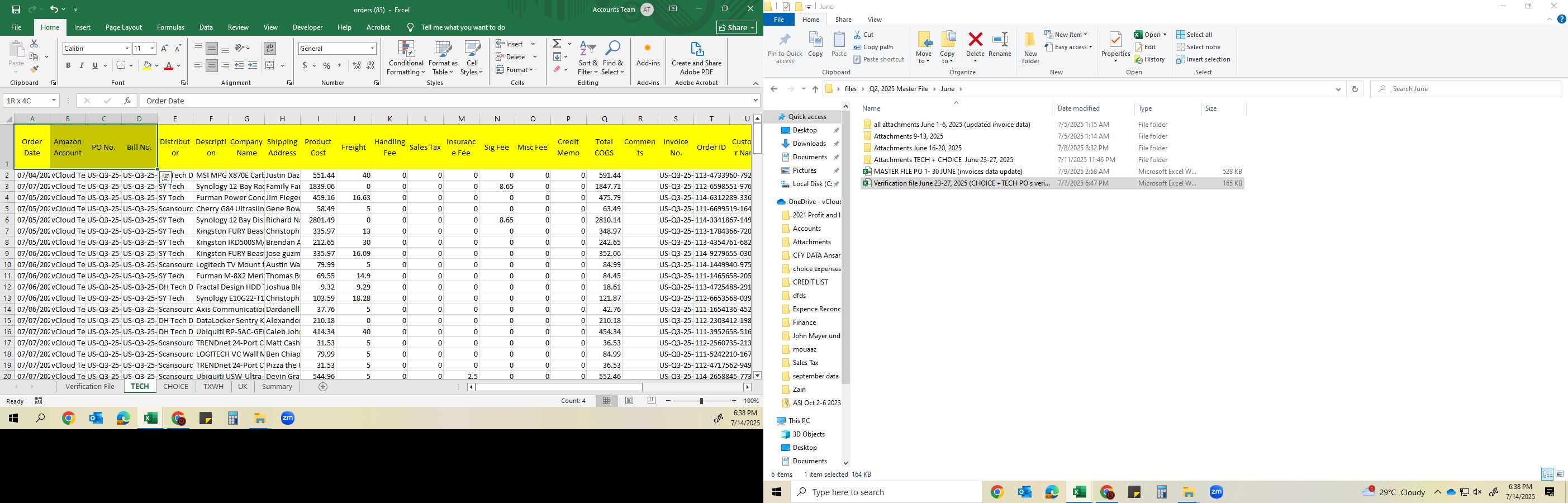
Task: Click the AutoSum sigma icon
Action: point(557,44)
